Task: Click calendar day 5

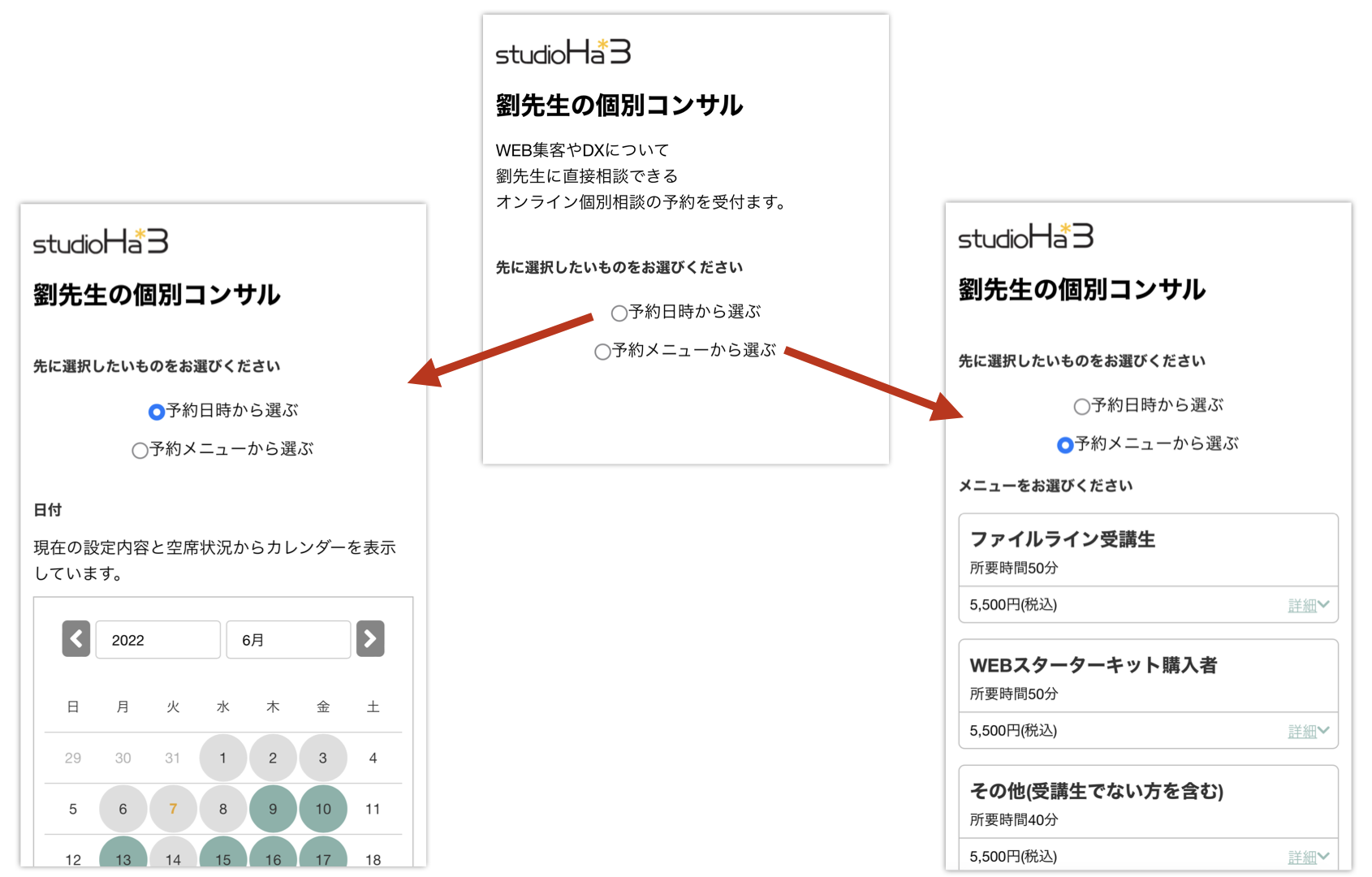Action: (x=73, y=809)
